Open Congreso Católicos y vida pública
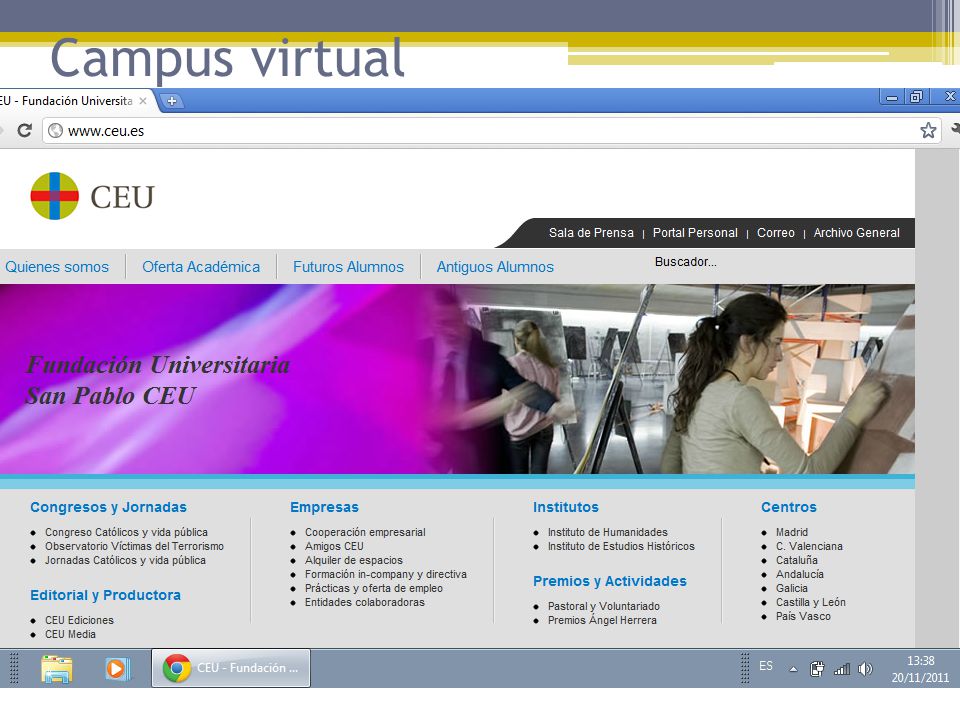This screenshot has width=960, height=720. click(x=126, y=532)
